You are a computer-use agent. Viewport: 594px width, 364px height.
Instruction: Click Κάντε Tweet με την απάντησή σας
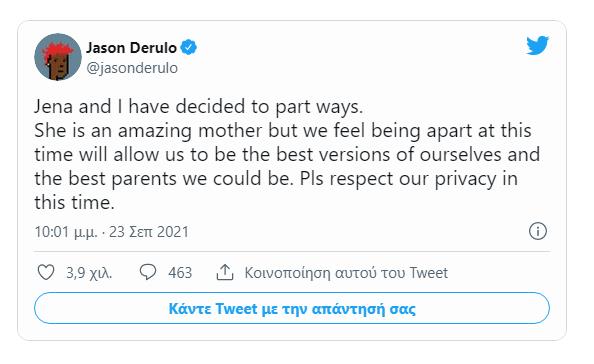292,308
